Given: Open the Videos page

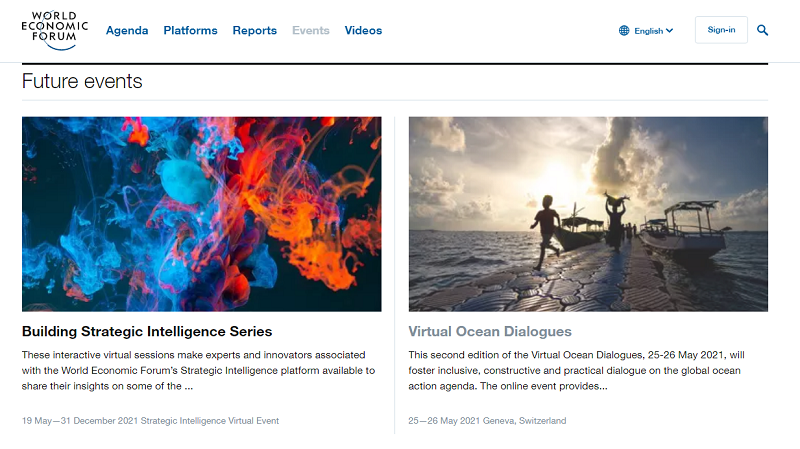Looking at the screenshot, I should (363, 30).
